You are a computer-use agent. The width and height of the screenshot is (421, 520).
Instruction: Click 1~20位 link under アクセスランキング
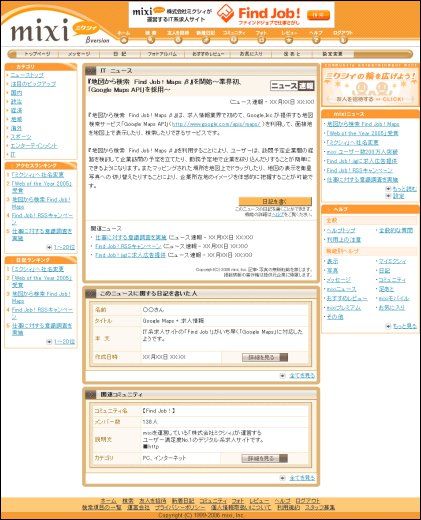pos(64,247)
